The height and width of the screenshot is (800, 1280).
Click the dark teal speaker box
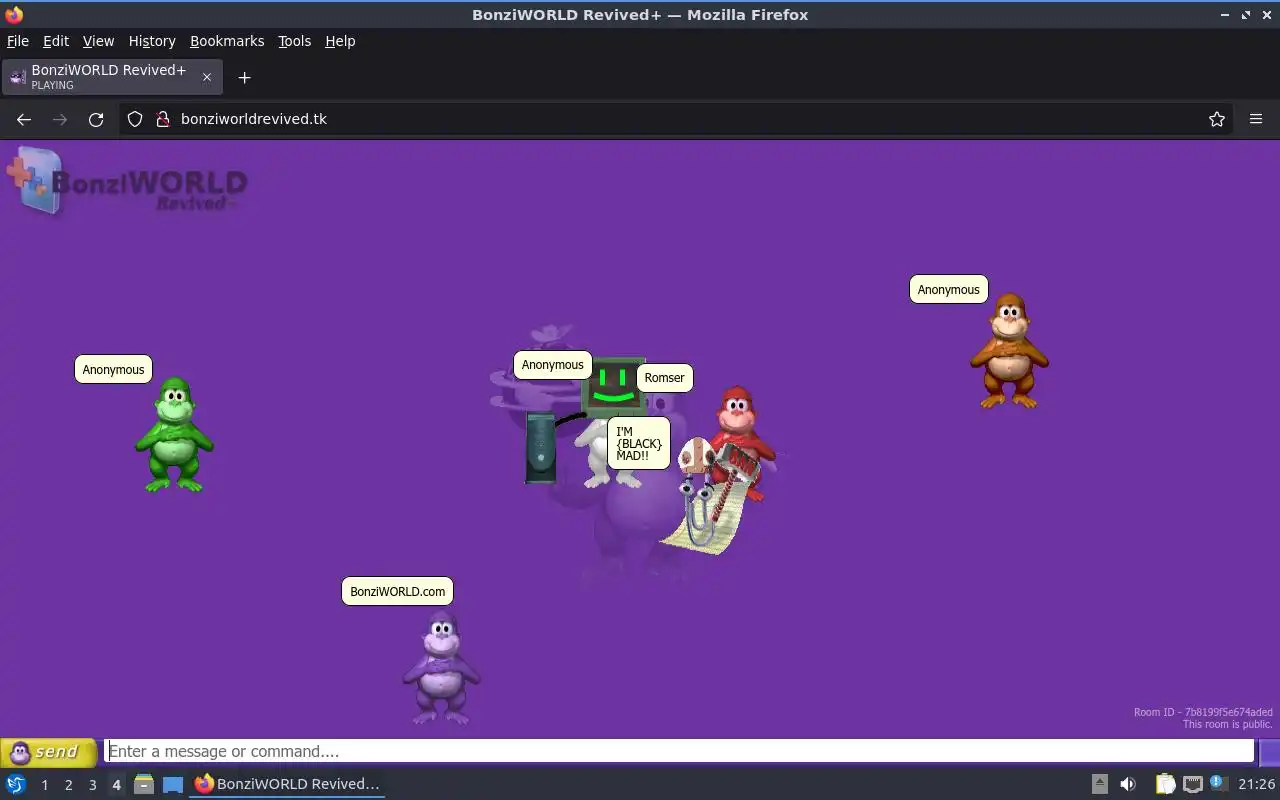(x=540, y=448)
